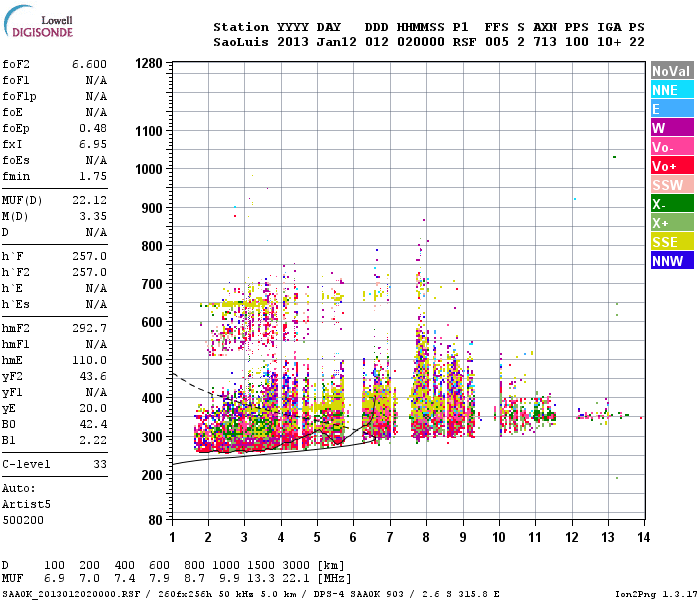
Task: Click the Artist5 autoscaler label
Action: pos(26,504)
